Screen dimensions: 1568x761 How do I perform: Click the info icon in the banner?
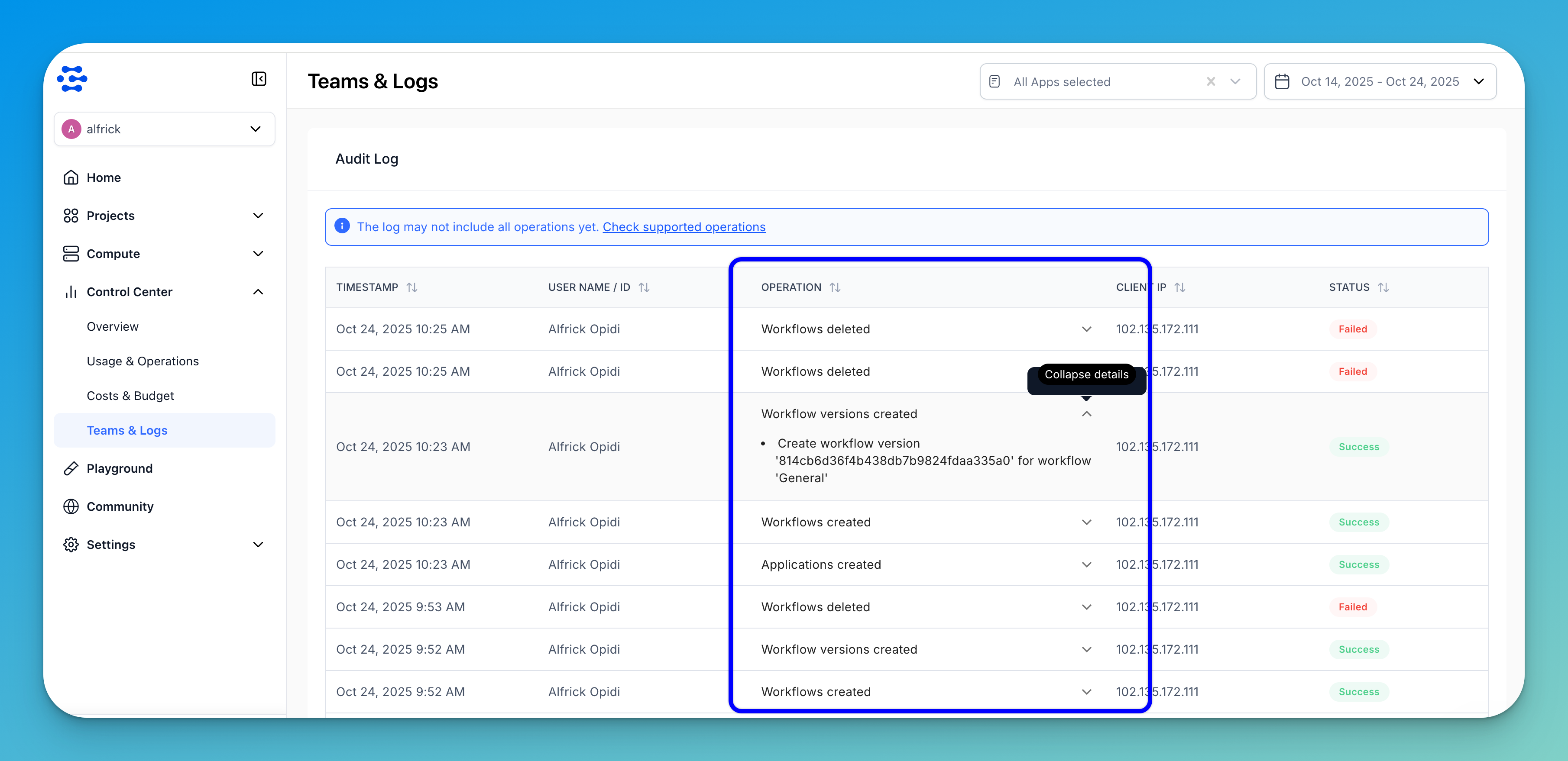pos(342,226)
